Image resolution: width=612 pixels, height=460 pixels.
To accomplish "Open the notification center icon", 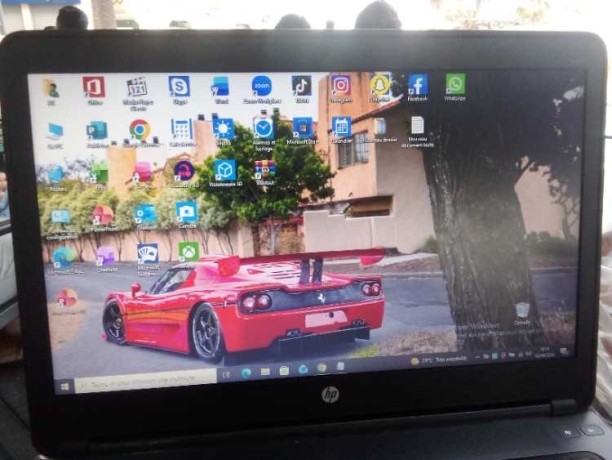I will [x=564, y=351].
